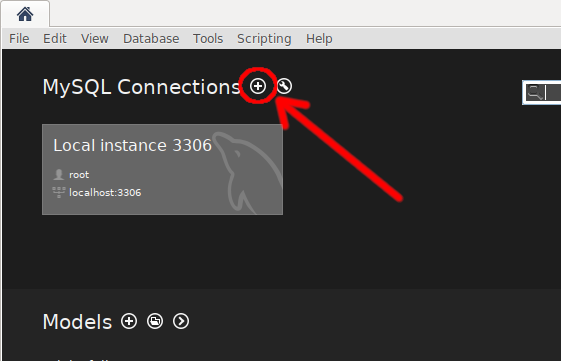Image resolution: width=561 pixels, height=361 pixels.
Task: Open the Tools menu
Action: pyautogui.click(x=208, y=39)
